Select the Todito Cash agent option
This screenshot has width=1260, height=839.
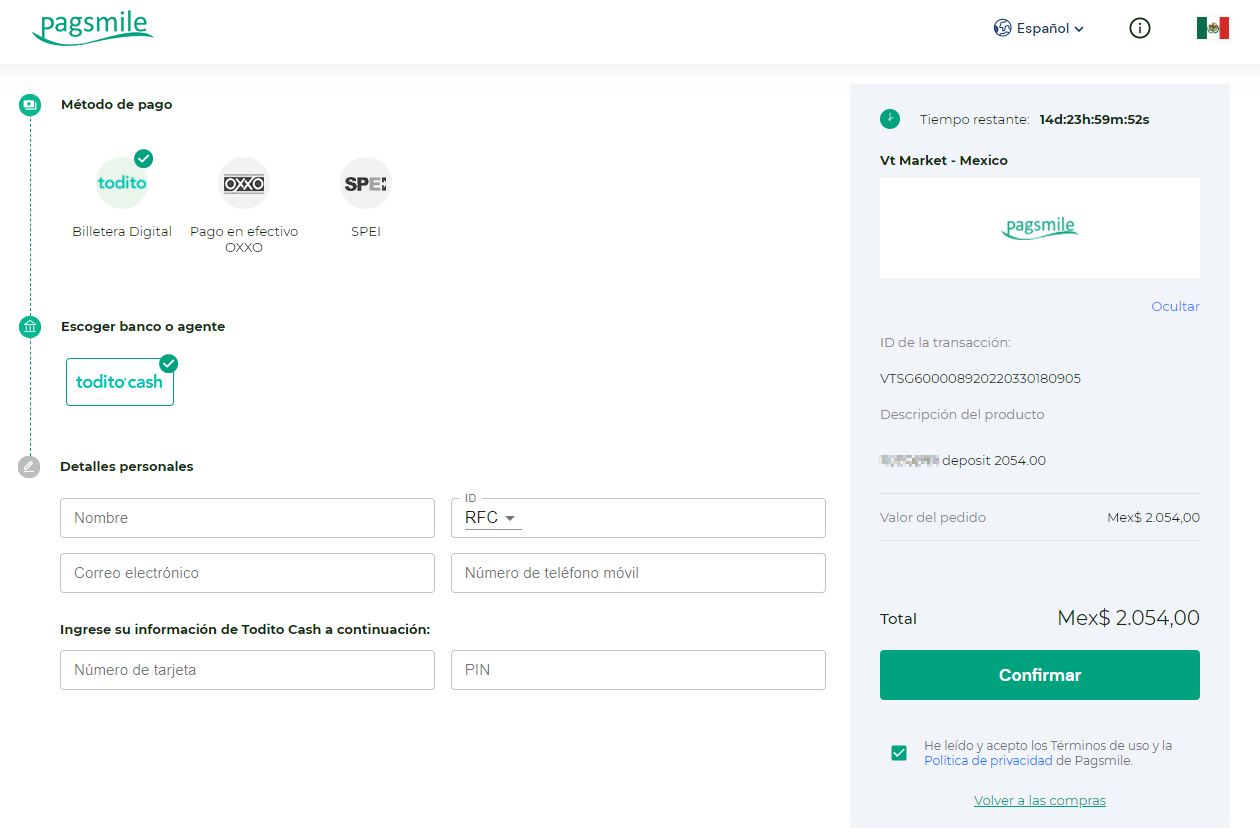[120, 382]
